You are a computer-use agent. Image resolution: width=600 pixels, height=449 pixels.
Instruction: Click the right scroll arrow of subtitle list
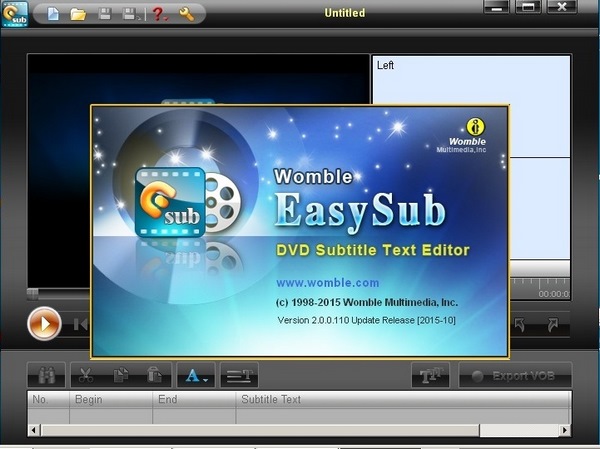tap(565, 430)
